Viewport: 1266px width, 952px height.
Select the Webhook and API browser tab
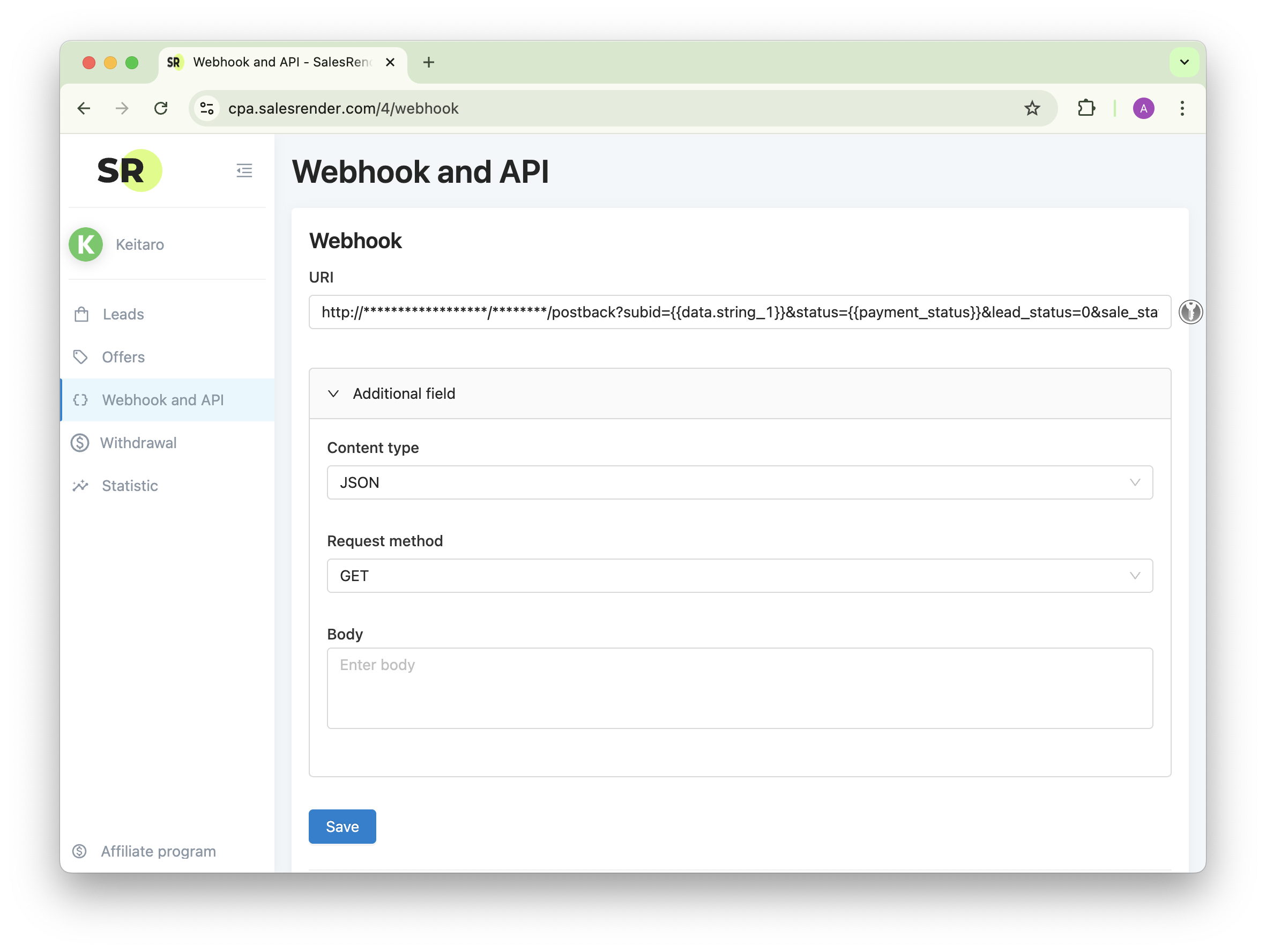coord(282,62)
